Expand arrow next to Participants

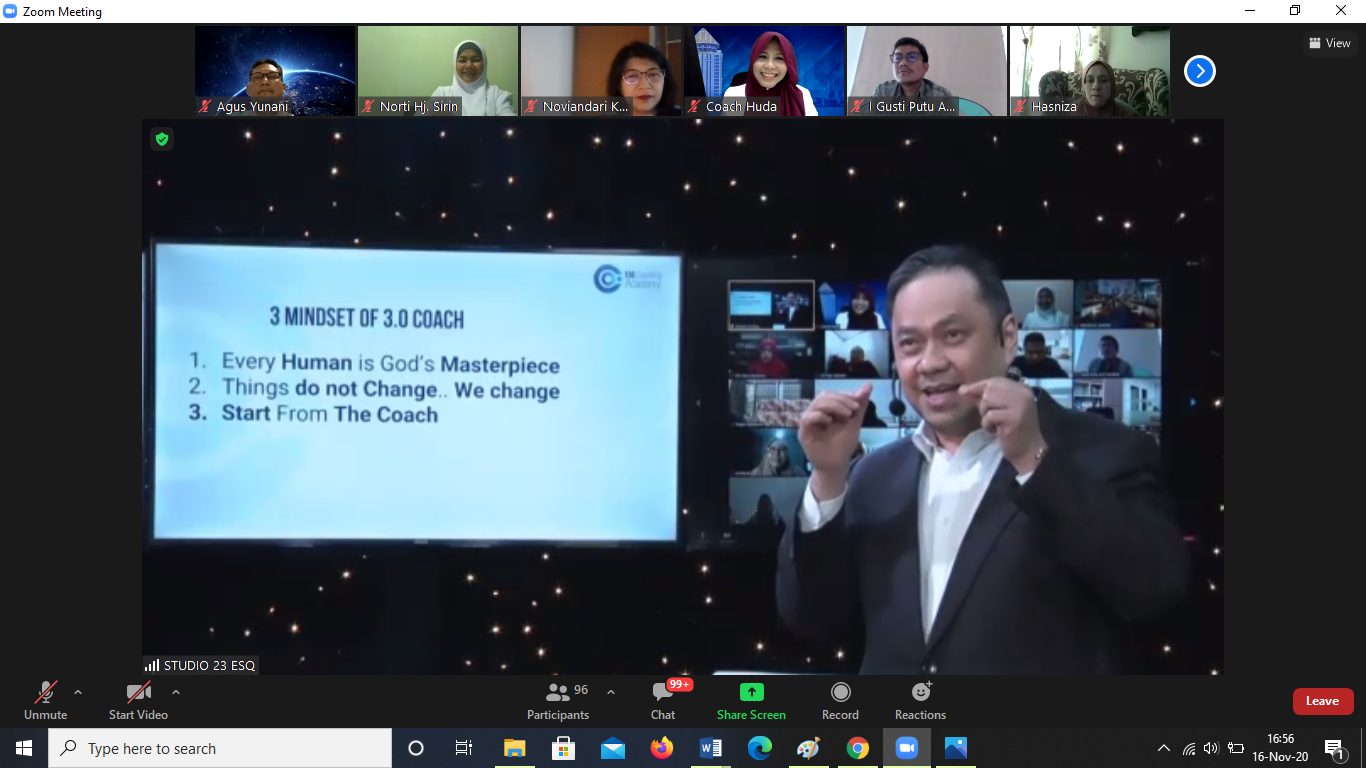click(611, 692)
